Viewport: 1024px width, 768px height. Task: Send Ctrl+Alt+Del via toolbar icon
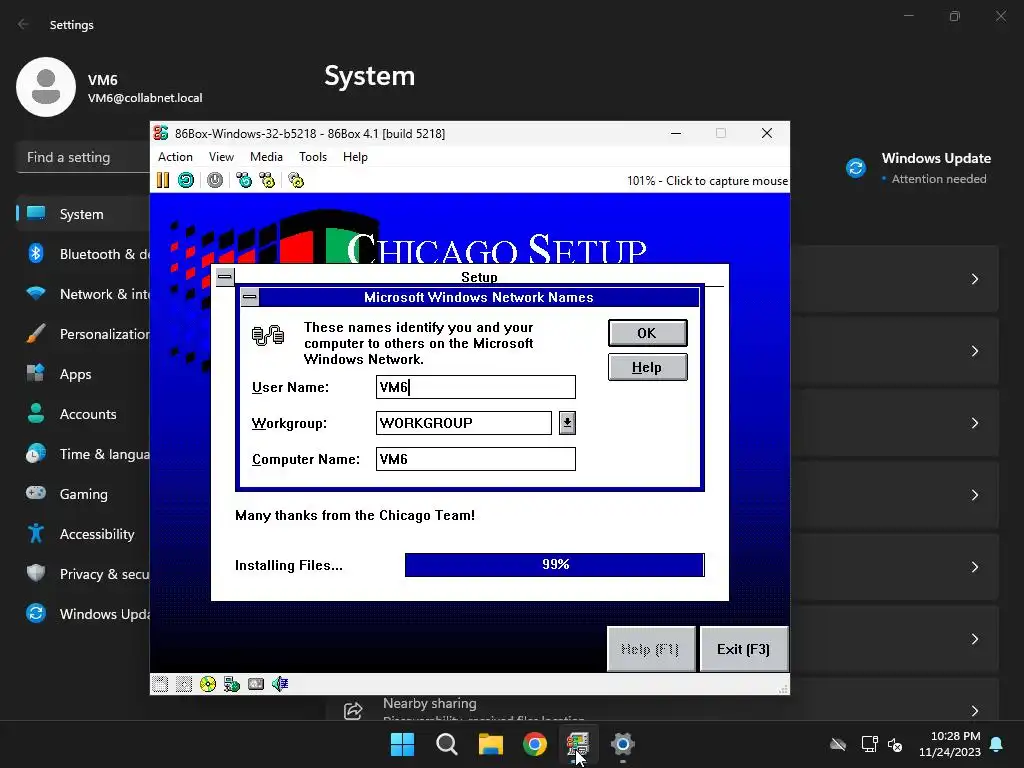point(244,180)
